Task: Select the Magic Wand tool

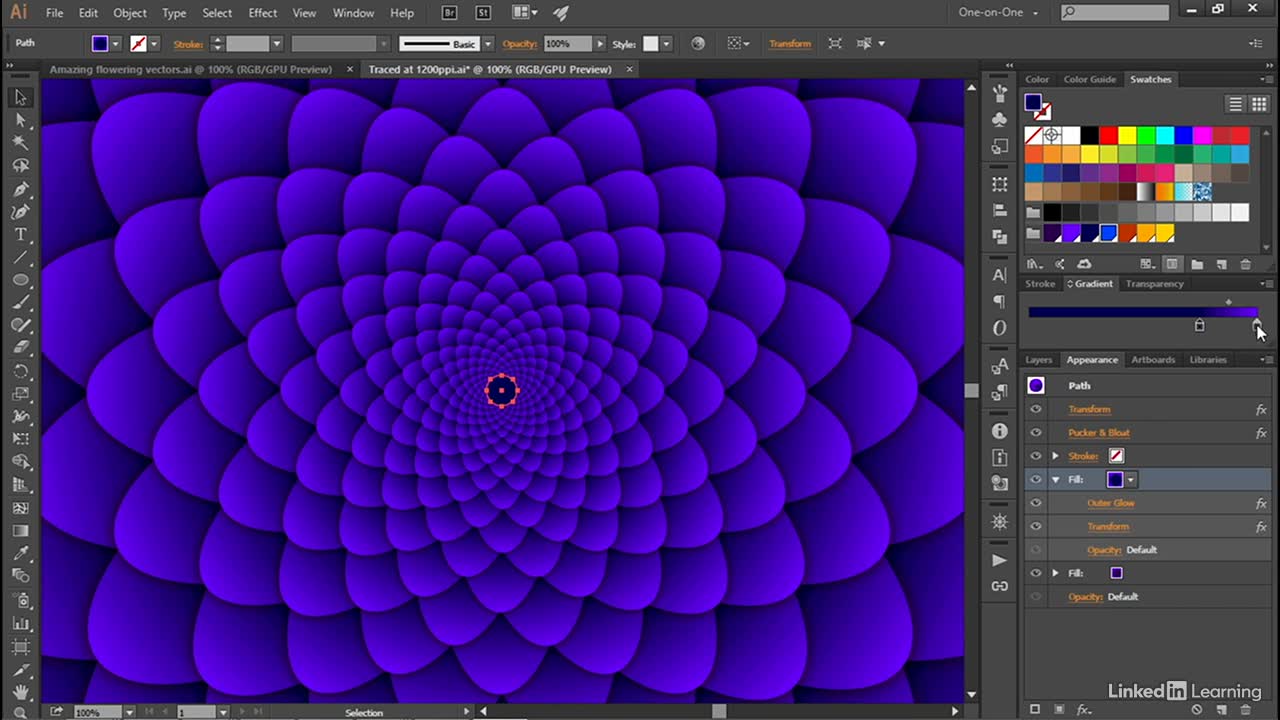Action: pyautogui.click(x=20, y=143)
